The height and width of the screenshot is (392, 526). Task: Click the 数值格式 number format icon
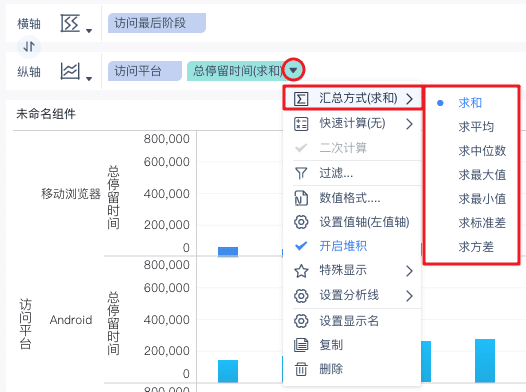click(x=301, y=198)
